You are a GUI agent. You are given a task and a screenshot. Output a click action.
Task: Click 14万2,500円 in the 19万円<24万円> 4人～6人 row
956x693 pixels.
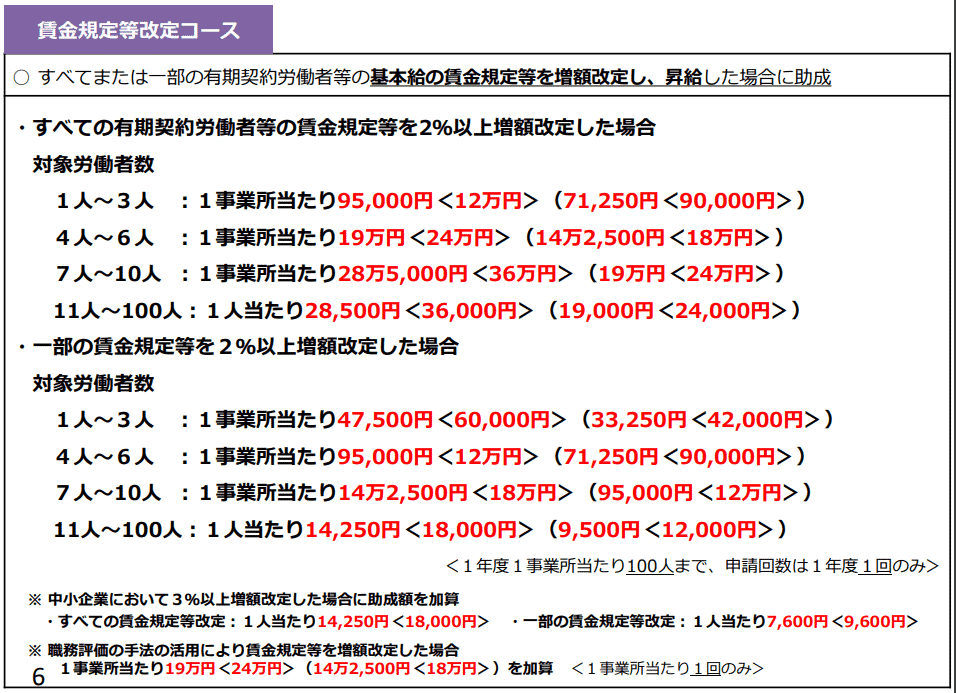pos(600,237)
